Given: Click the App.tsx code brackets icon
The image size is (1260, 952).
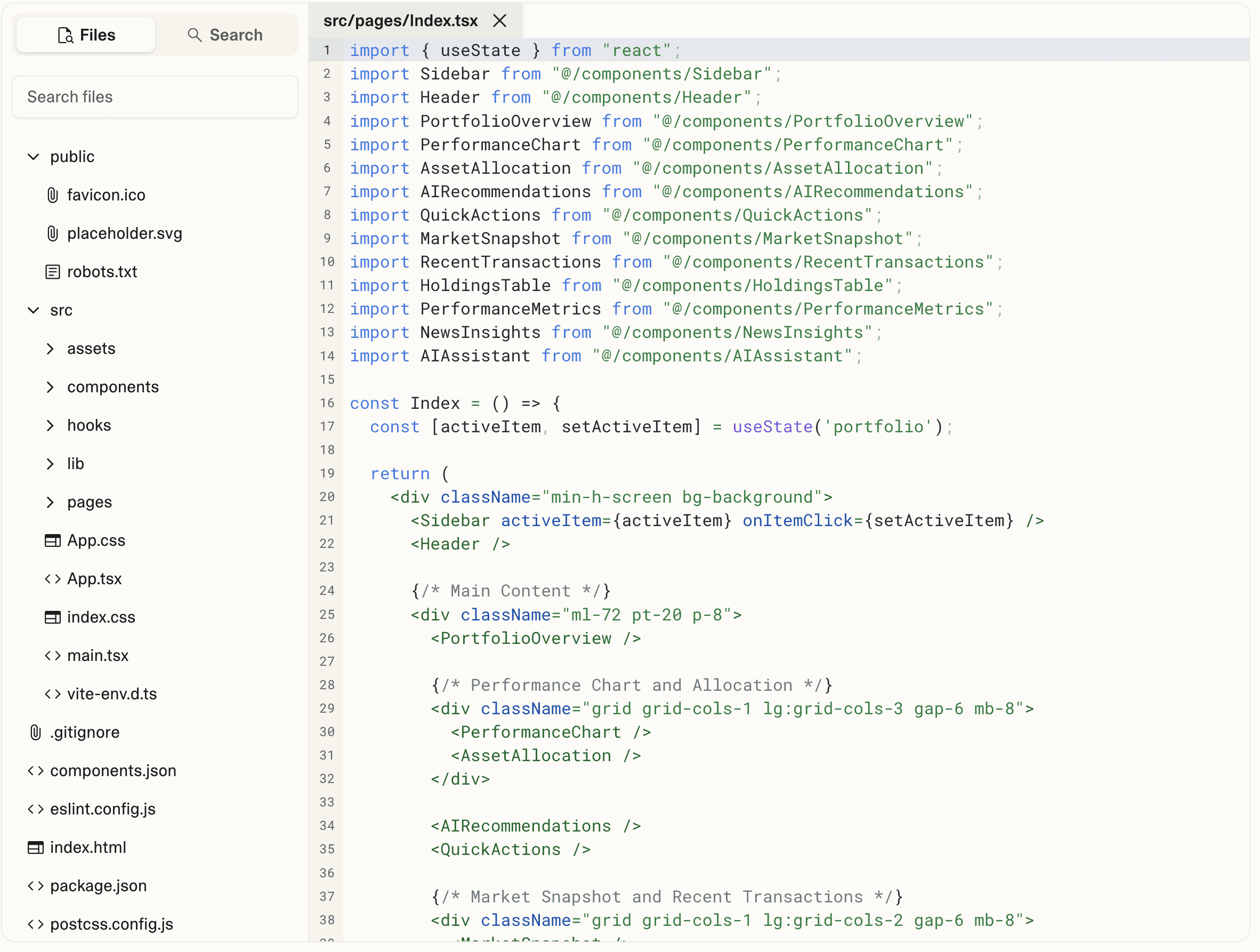Looking at the screenshot, I should [x=52, y=579].
